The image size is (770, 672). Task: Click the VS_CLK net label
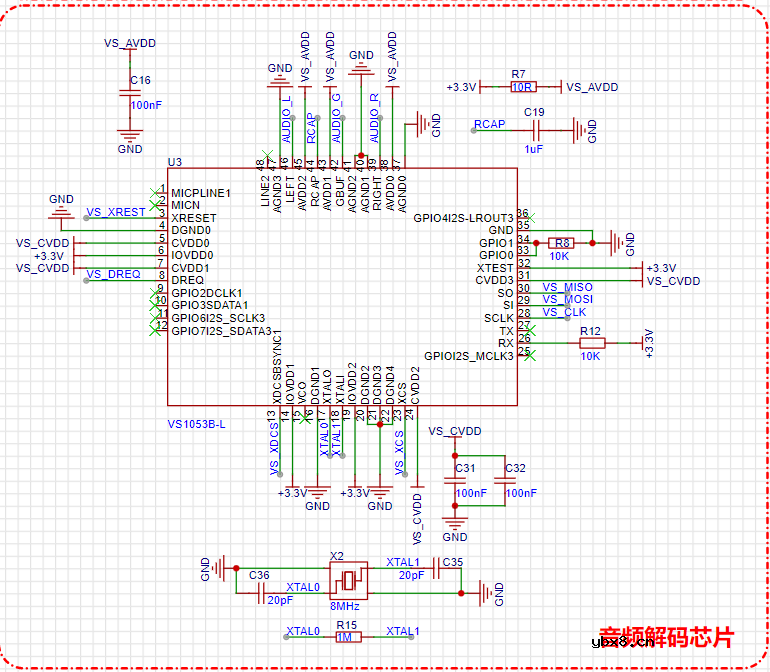tap(564, 312)
